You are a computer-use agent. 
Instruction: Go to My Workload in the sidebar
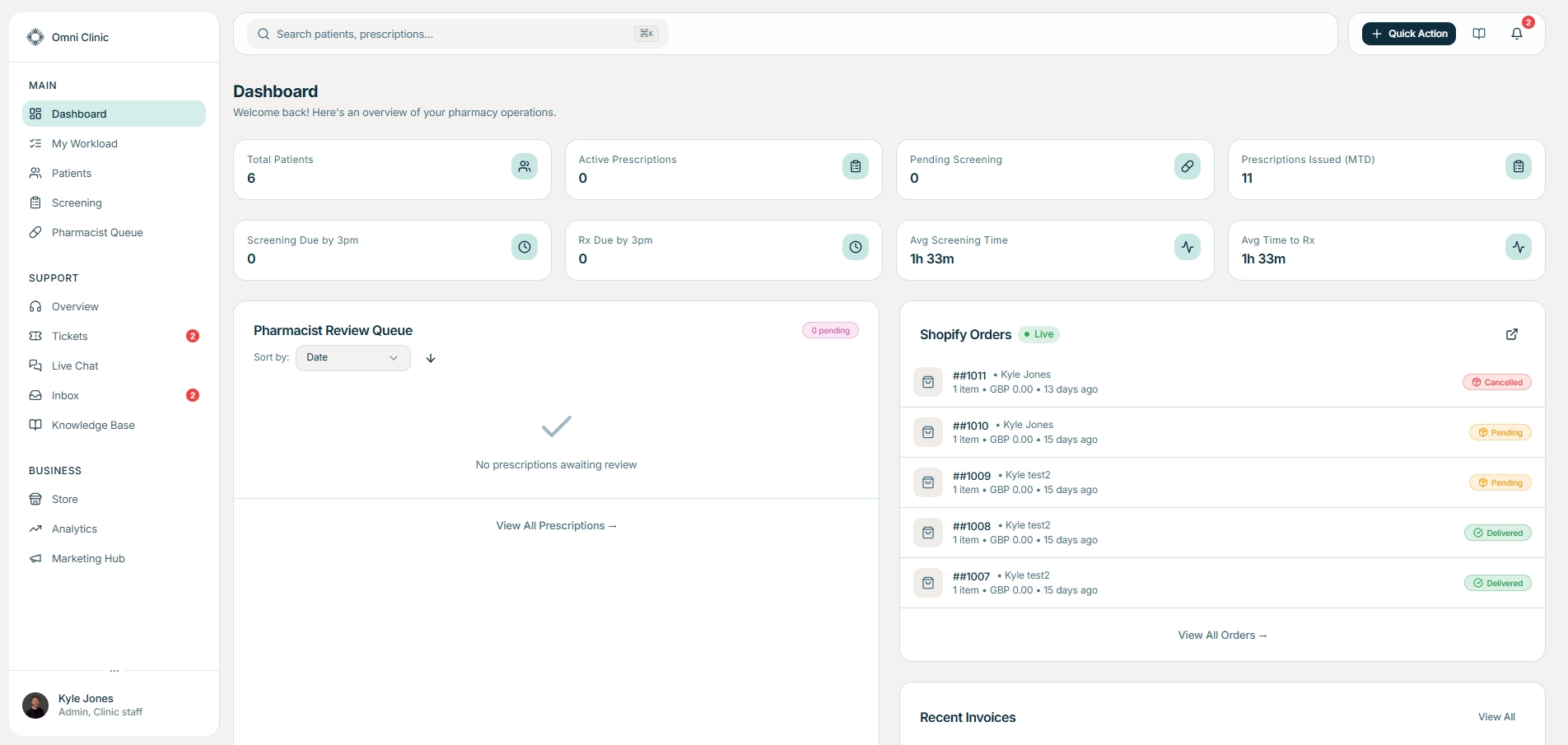(84, 144)
